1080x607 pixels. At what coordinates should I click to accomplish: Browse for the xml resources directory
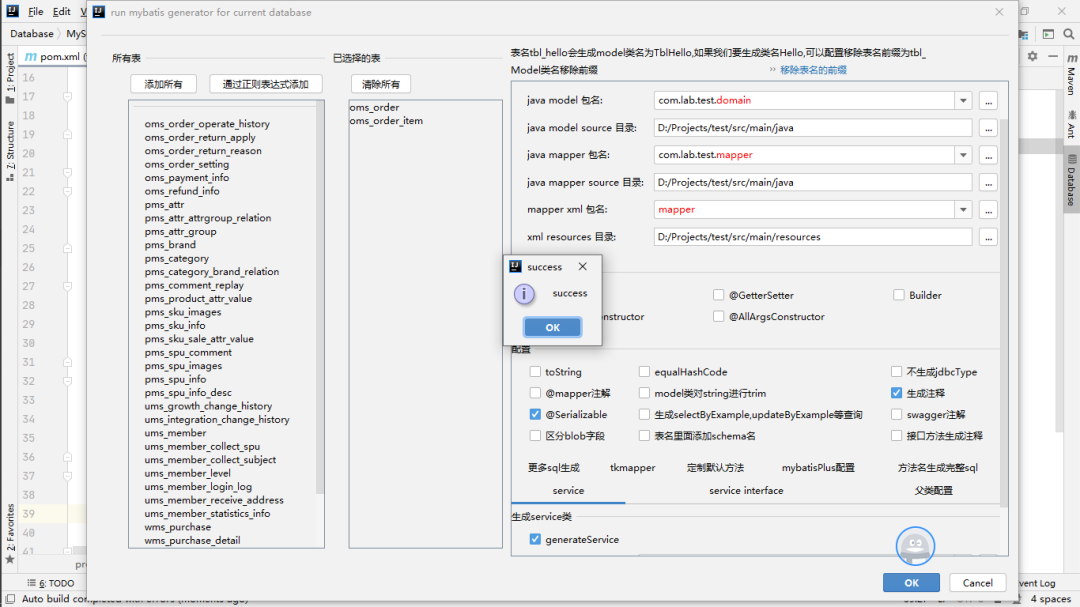point(988,237)
